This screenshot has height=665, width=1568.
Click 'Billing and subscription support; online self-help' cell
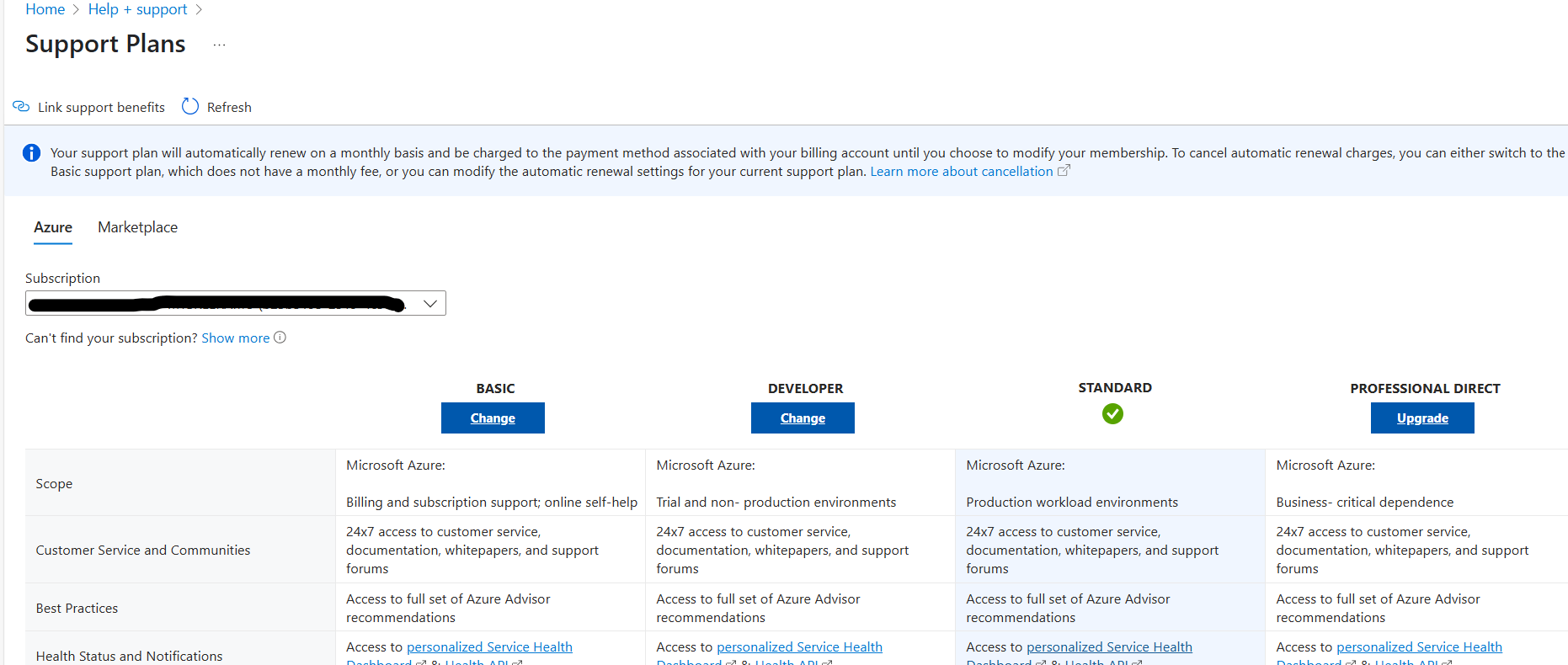tap(492, 502)
